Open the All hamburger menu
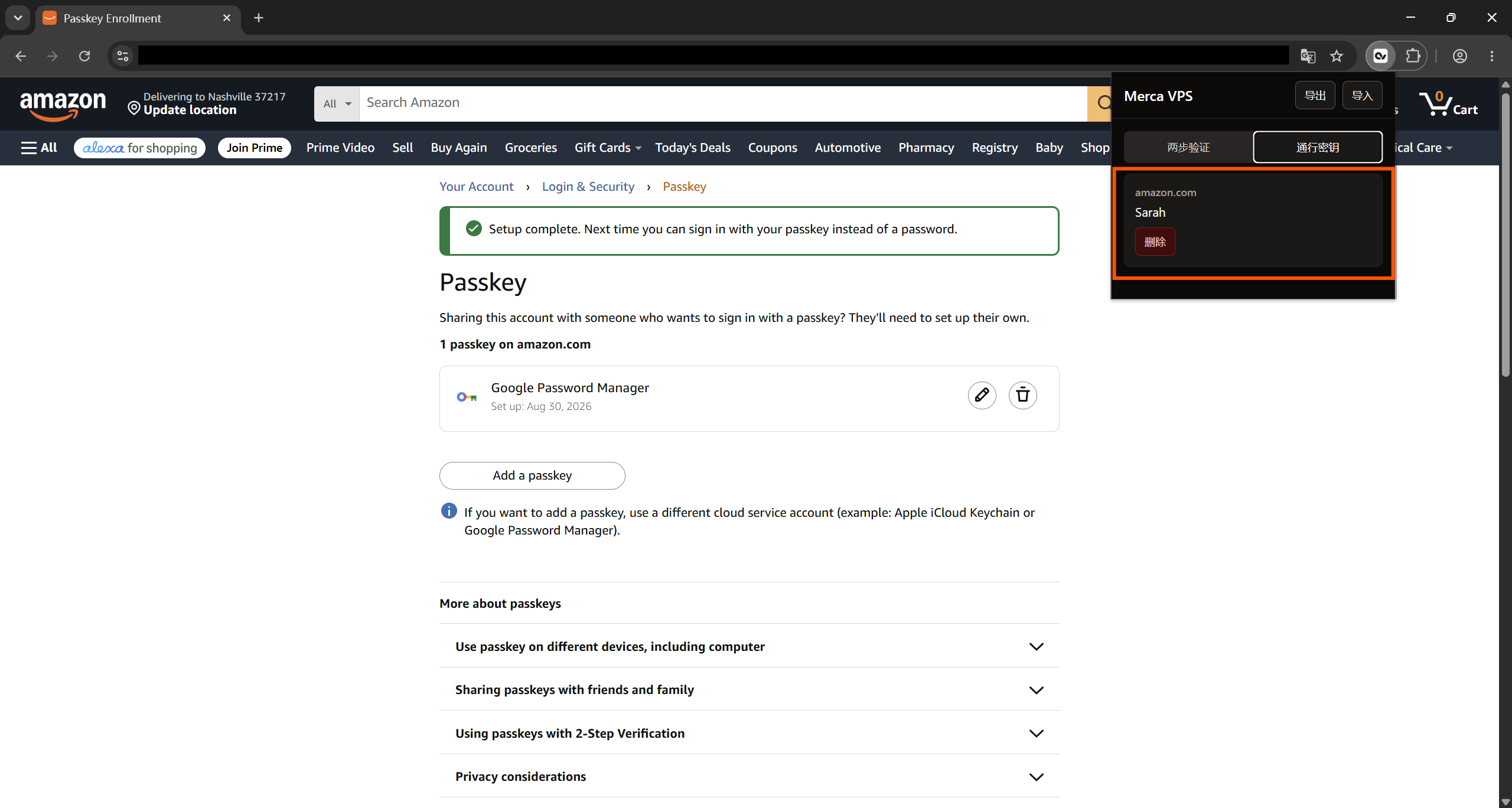The width and height of the screenshot is (1512, 808). [39, 148]
